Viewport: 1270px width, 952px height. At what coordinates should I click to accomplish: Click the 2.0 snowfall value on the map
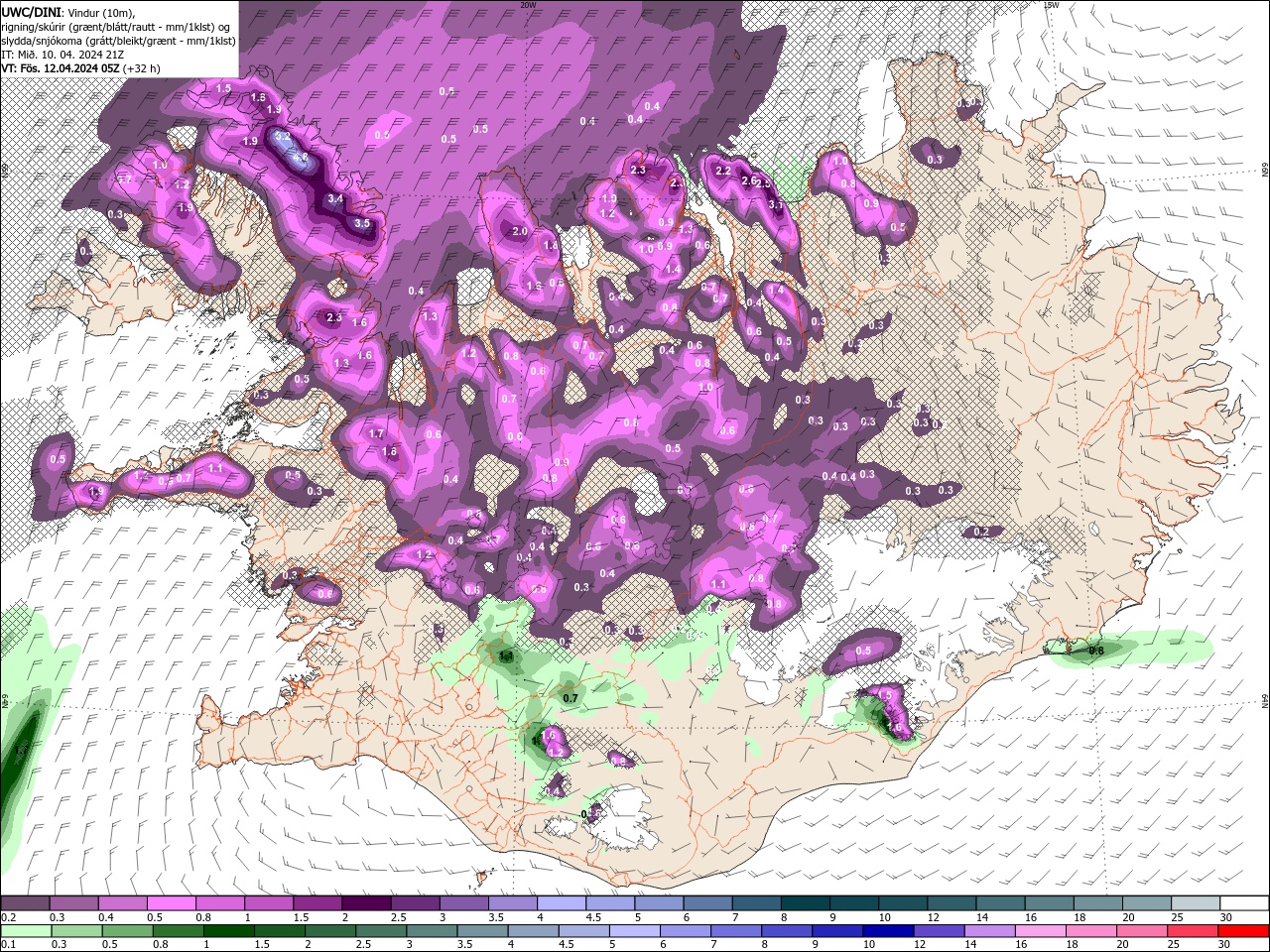coord(519,231)
